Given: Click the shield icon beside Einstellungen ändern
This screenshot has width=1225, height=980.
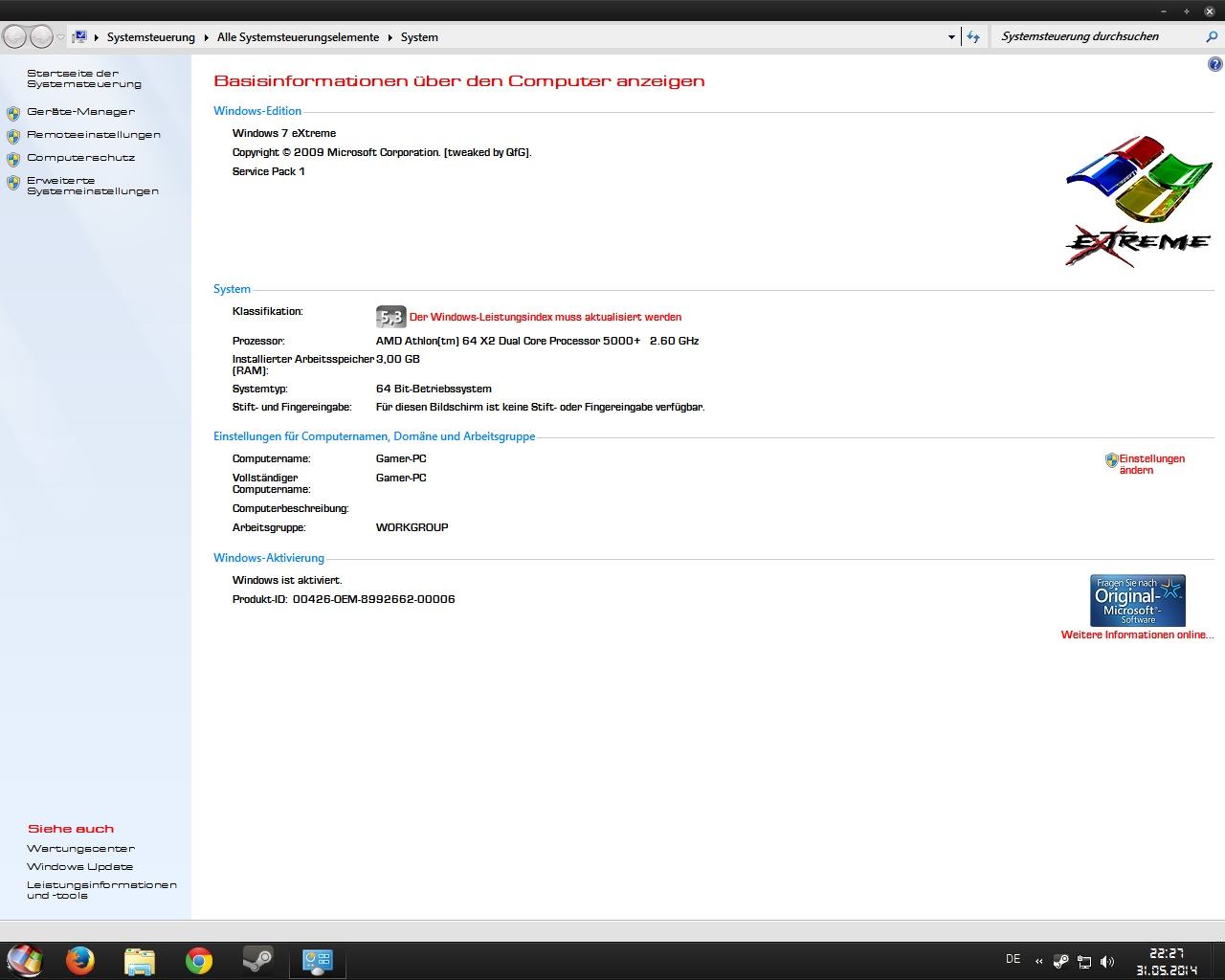Looking at the screenshot, I should [x=1111, y=460].
